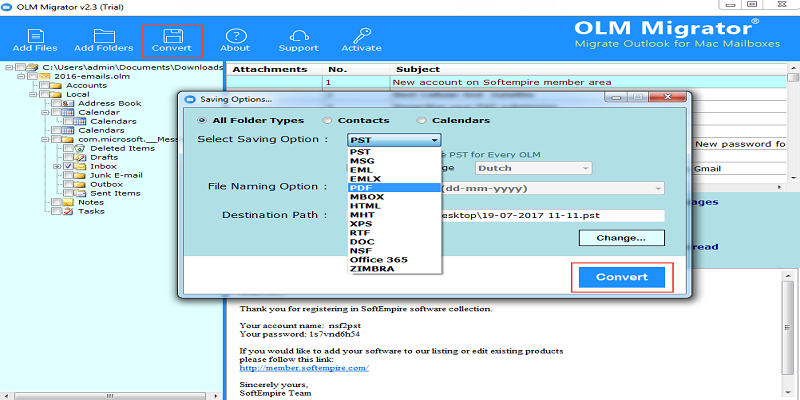Select the 'New account on Softempire member area' email
This screenshot has width=800, height=400.
click(x=502, y=82)
